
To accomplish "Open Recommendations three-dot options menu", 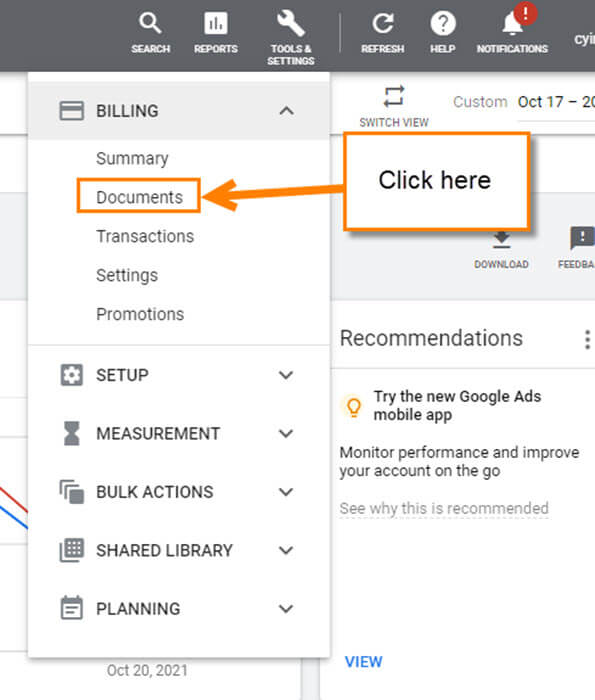I will [587, 340].
